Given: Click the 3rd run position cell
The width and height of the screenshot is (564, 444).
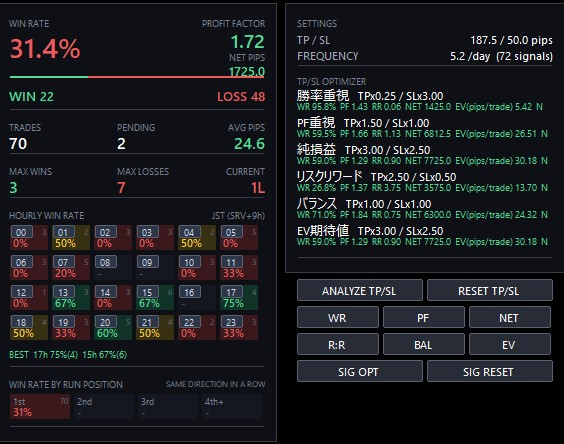Looking at the screenshot, I should pos(168,407).
